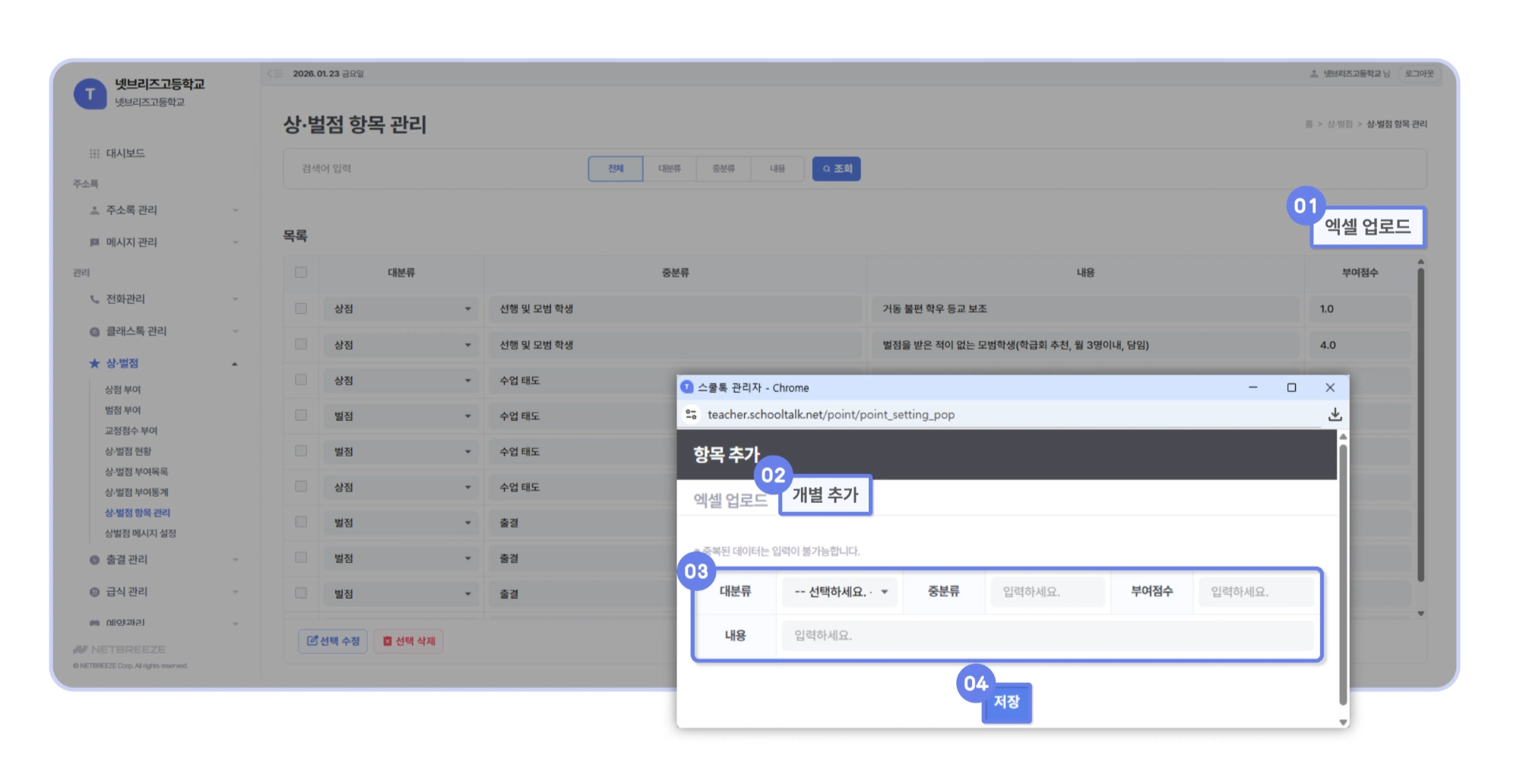Click the 부여점수 column header
Screen dimensions: 1520x784
point(1360,272)
